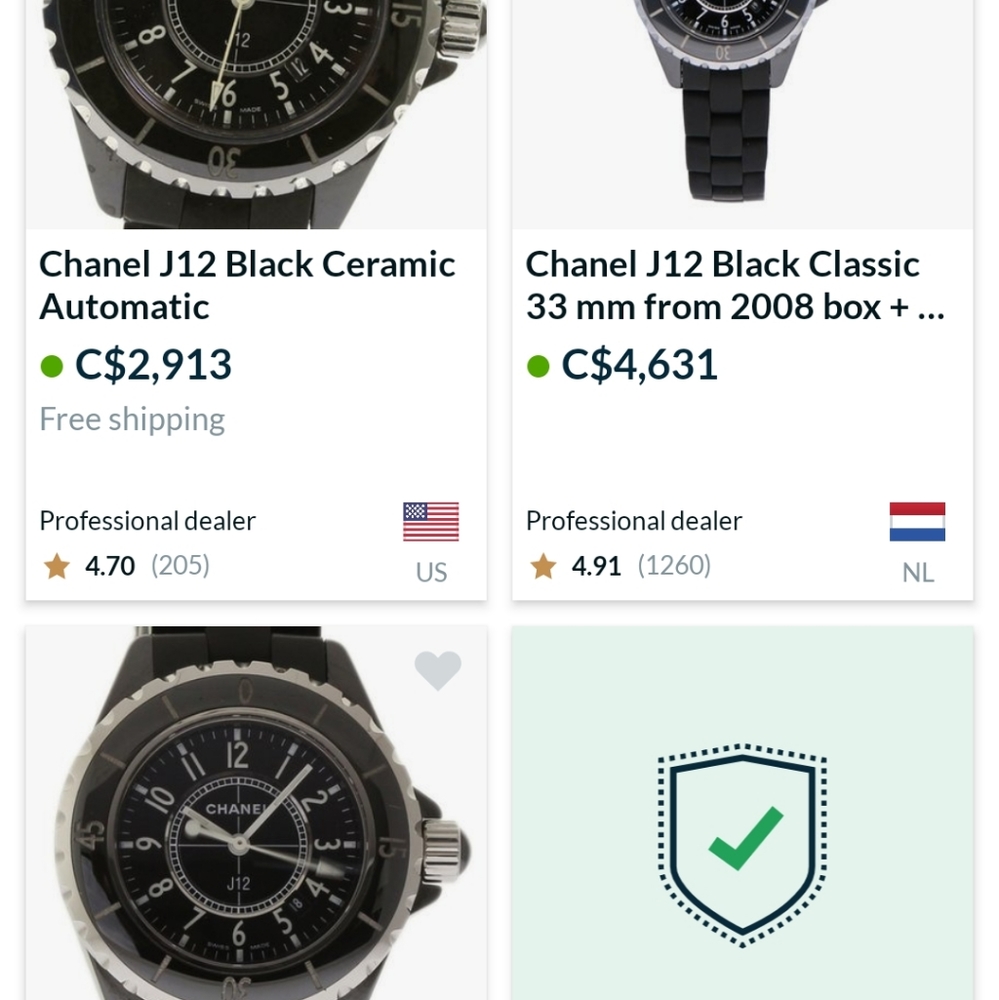999x1000 pixels.
Task: Favorite the third watch with heart icon
Action: click(438, 670)
